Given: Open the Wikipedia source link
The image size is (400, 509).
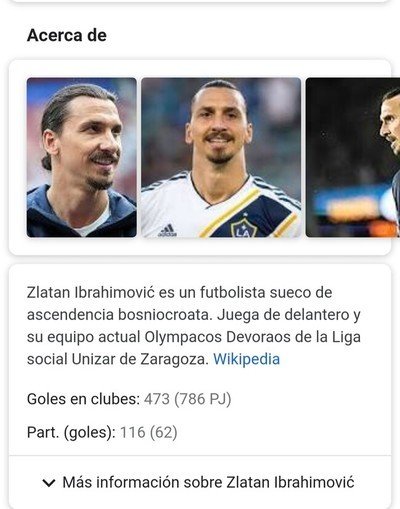Looking at the screenshot, I should click(246, 359).
